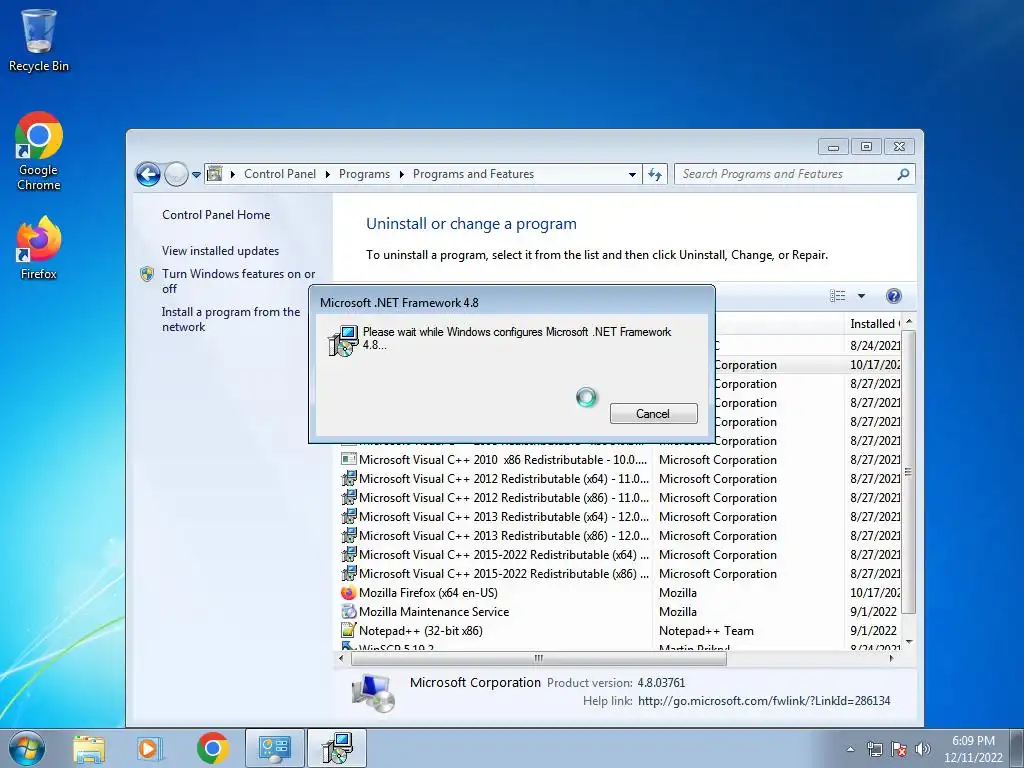Image resolution: width=1024 pixels, height=768 pixels.
Task: Sort by the Installed On column header
Action: 873,324
